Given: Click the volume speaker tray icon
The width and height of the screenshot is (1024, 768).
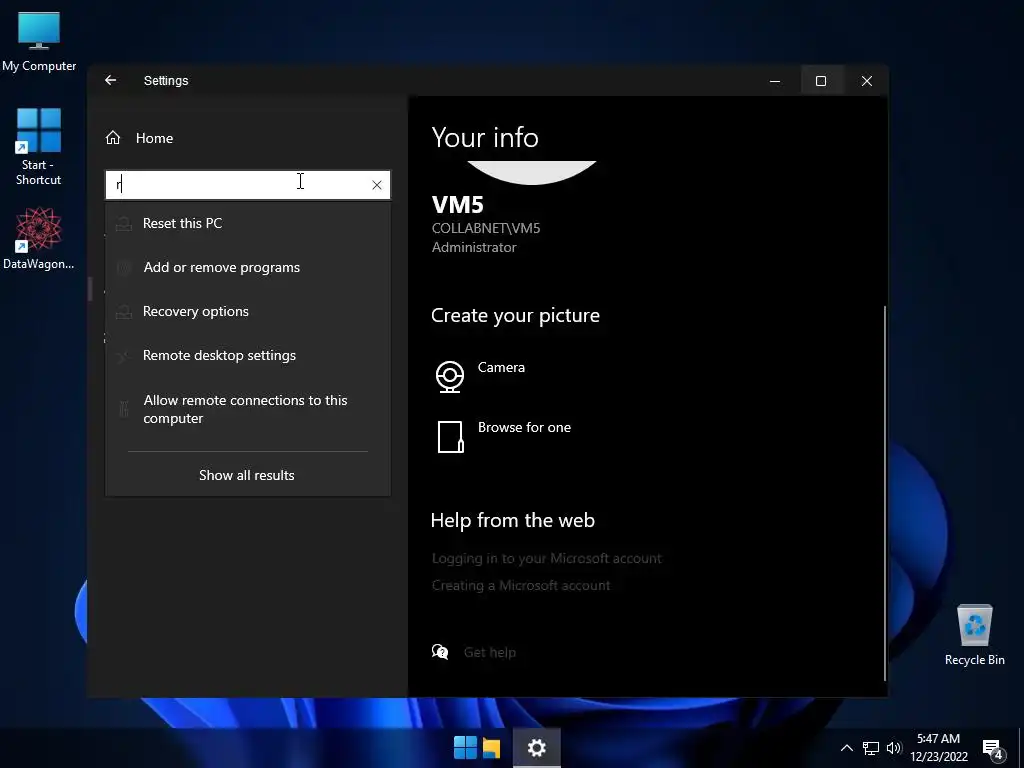Looking at the screenshot, I should [x=894, y=748].
